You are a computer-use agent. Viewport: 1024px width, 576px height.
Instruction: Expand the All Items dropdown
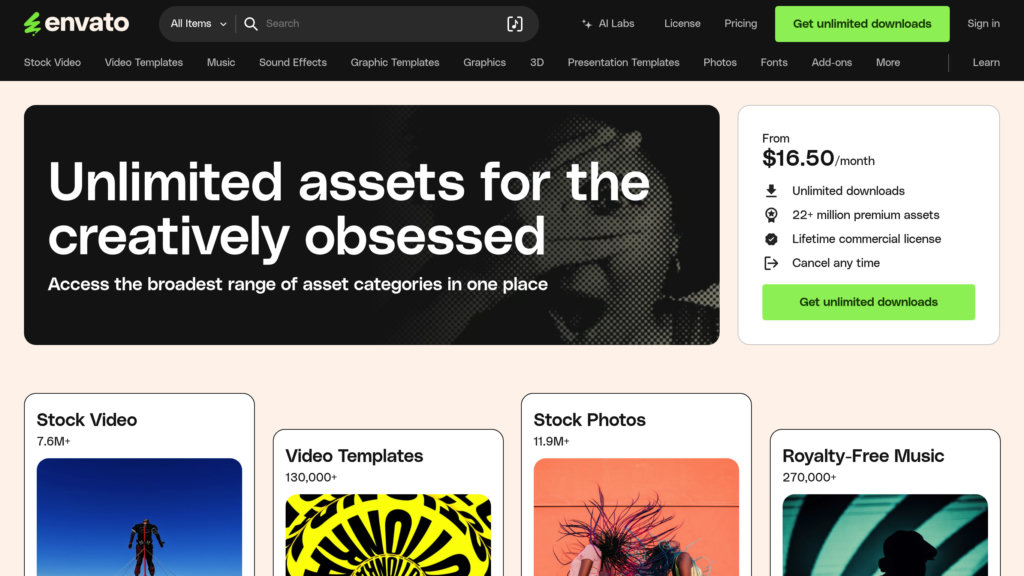click(x=199, y=24)
